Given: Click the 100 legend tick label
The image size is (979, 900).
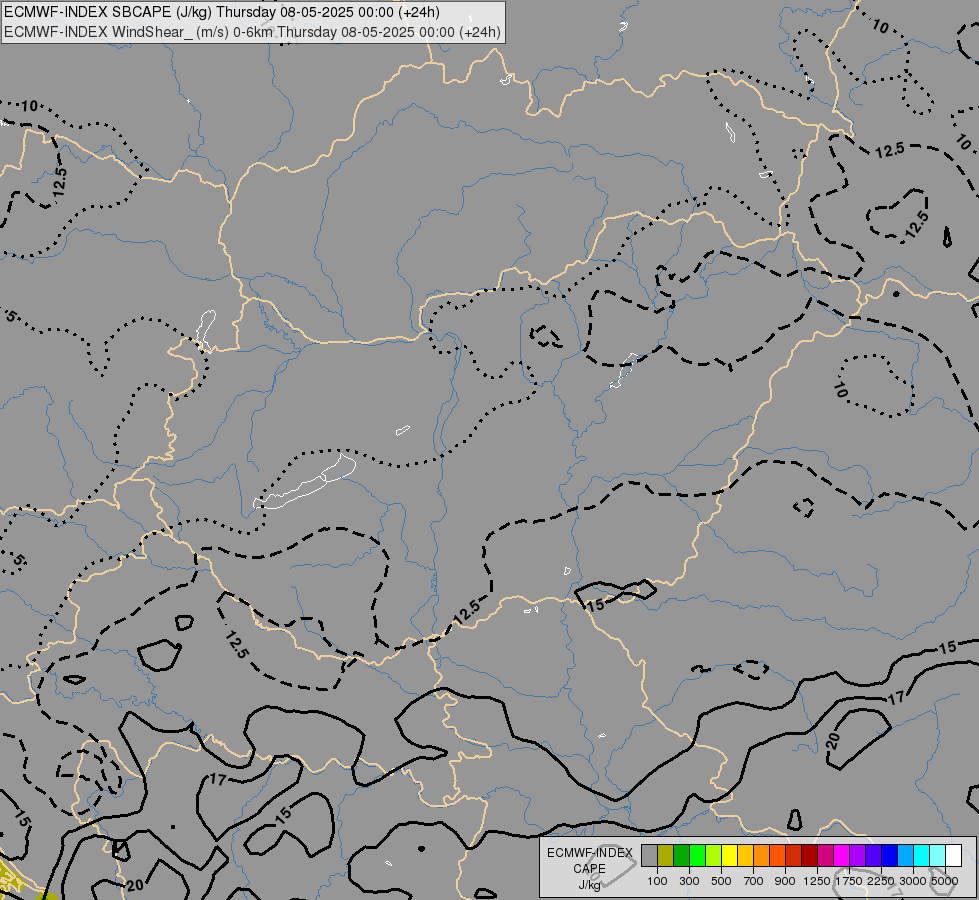Looking at the screenshot, I should 657,881.
